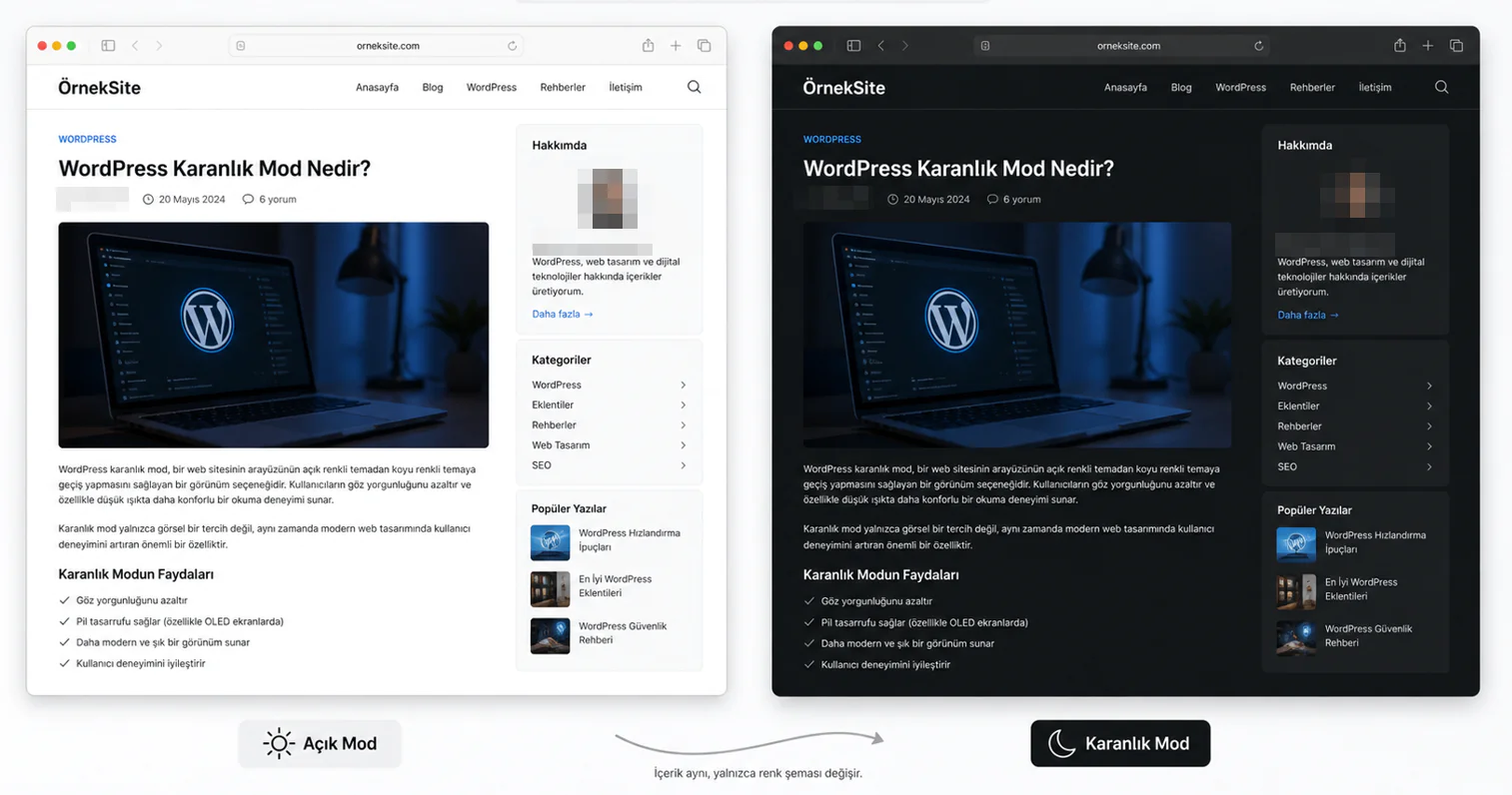Click the Web Tasarım category in the dark window

tap(1306, 446)
